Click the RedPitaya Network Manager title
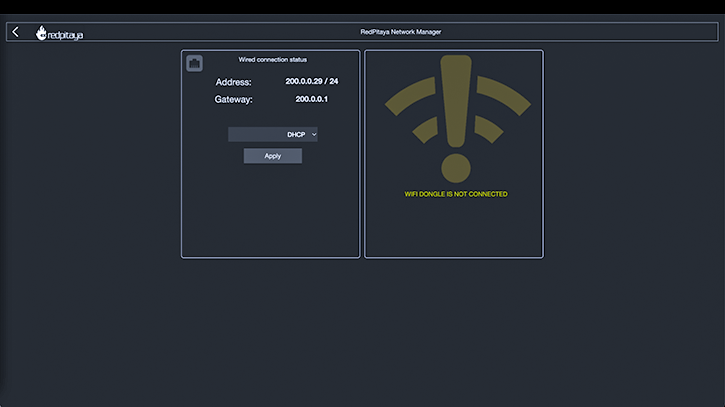Image resolution: width=725 pixels, height=407 pixels. tap(401, 32)
